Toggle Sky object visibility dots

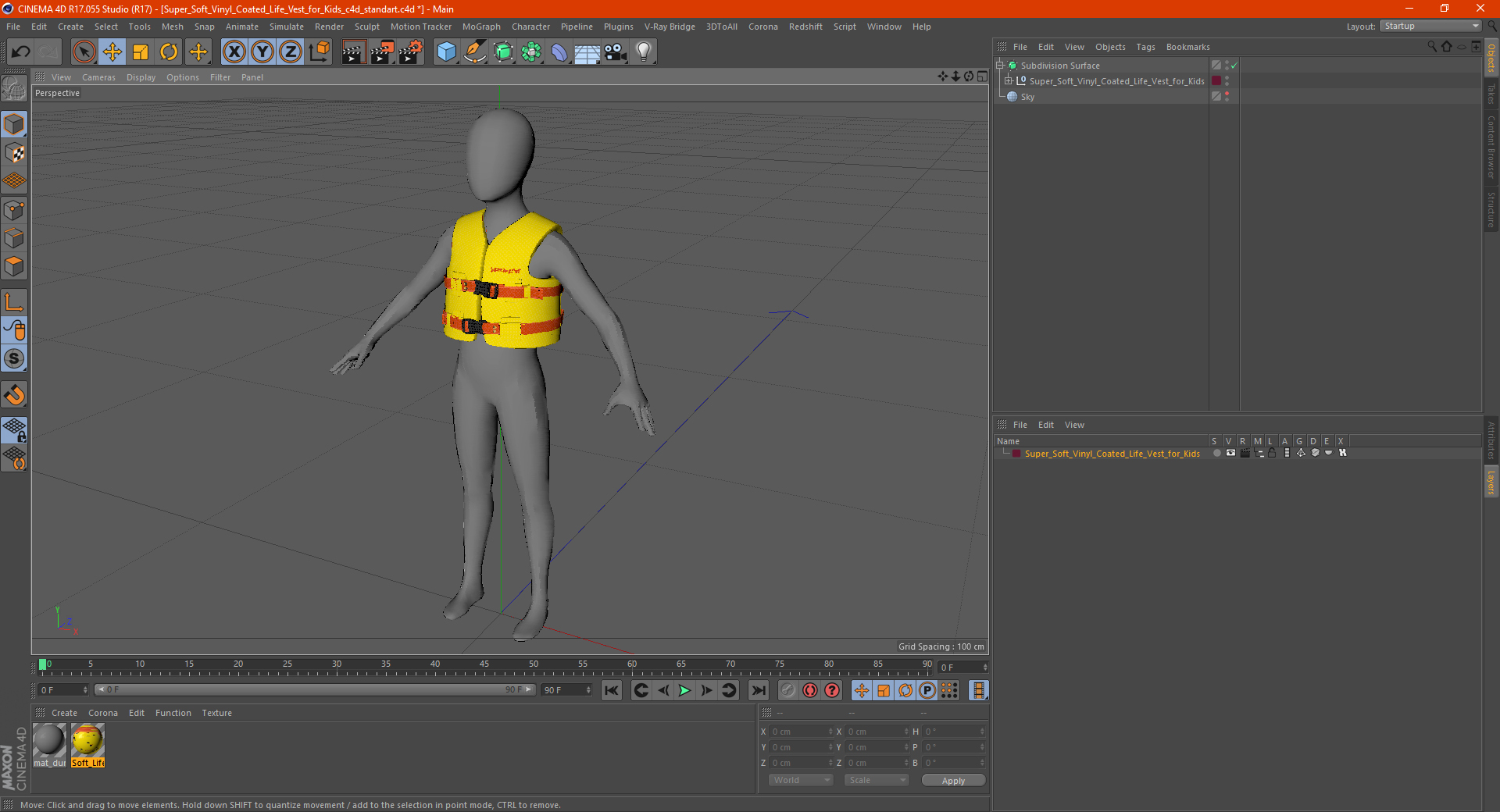coord(1227,96)
